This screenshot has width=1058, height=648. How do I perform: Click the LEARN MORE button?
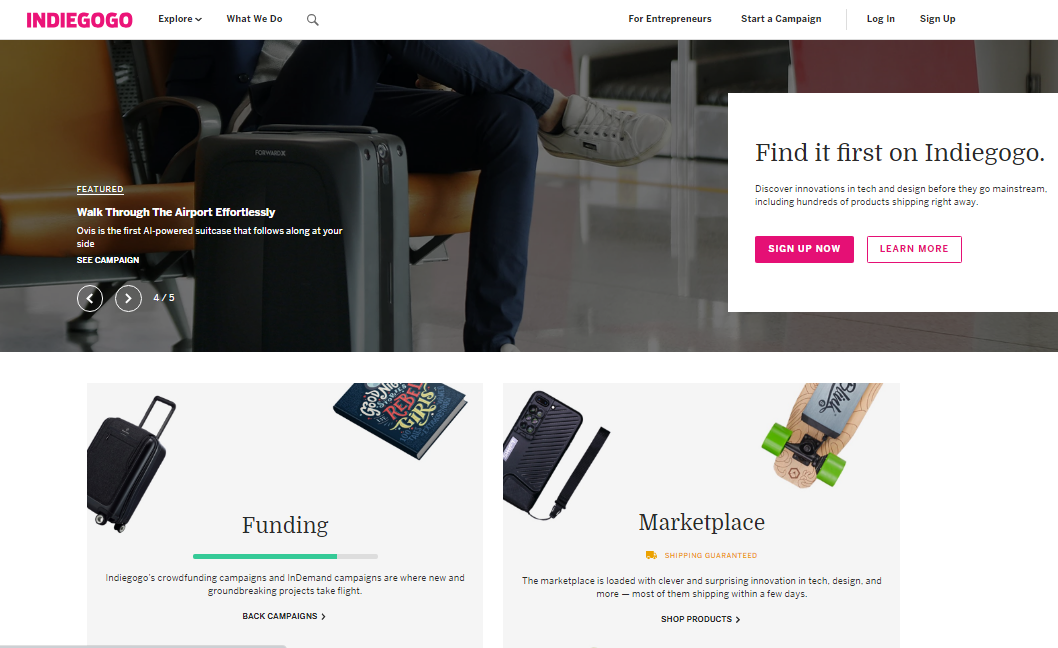[x=914, y=249]
